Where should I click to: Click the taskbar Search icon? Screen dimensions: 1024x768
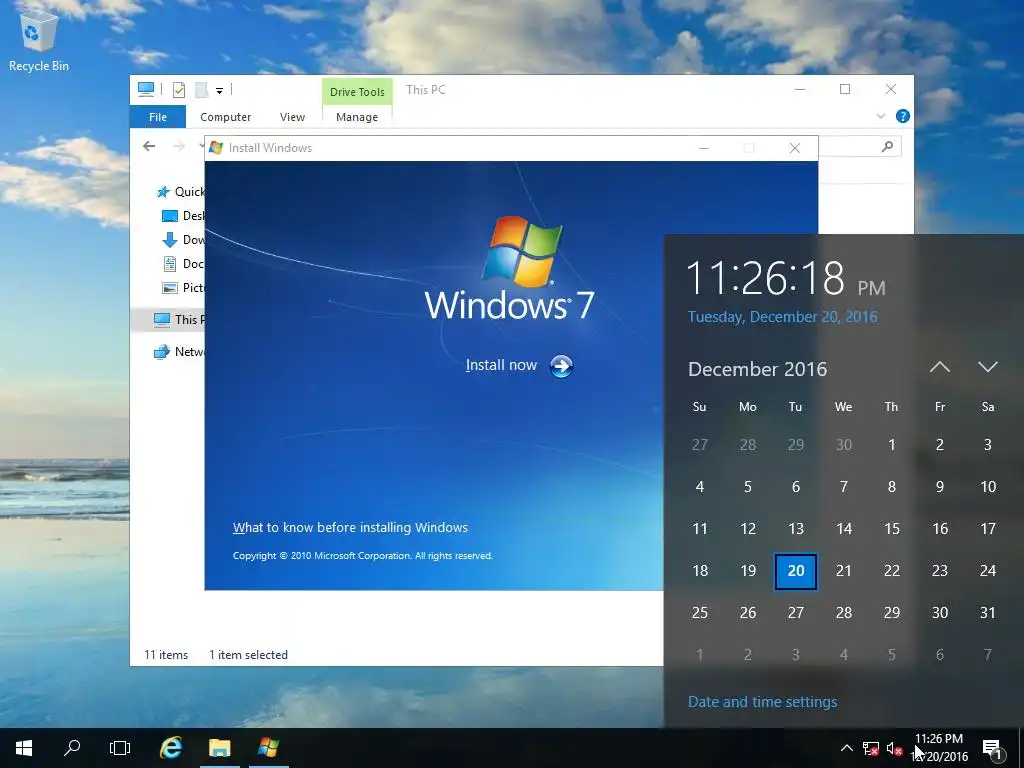(72, 748)
